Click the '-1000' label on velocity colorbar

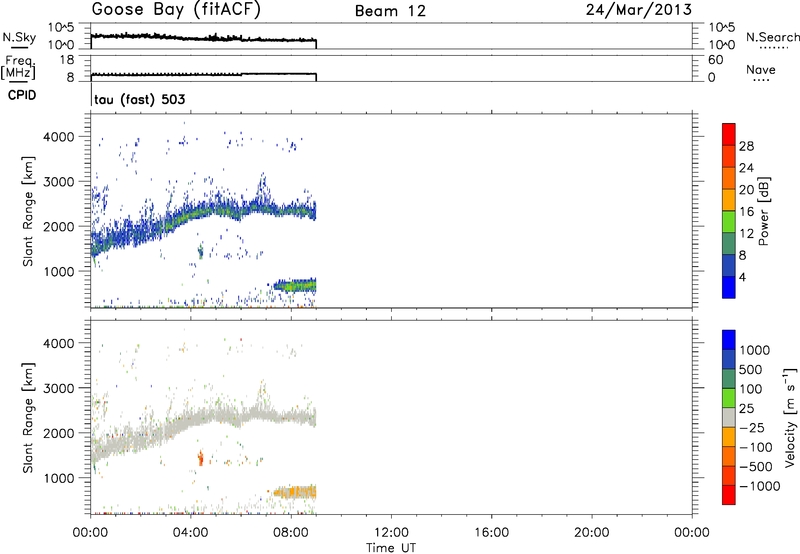759,486
